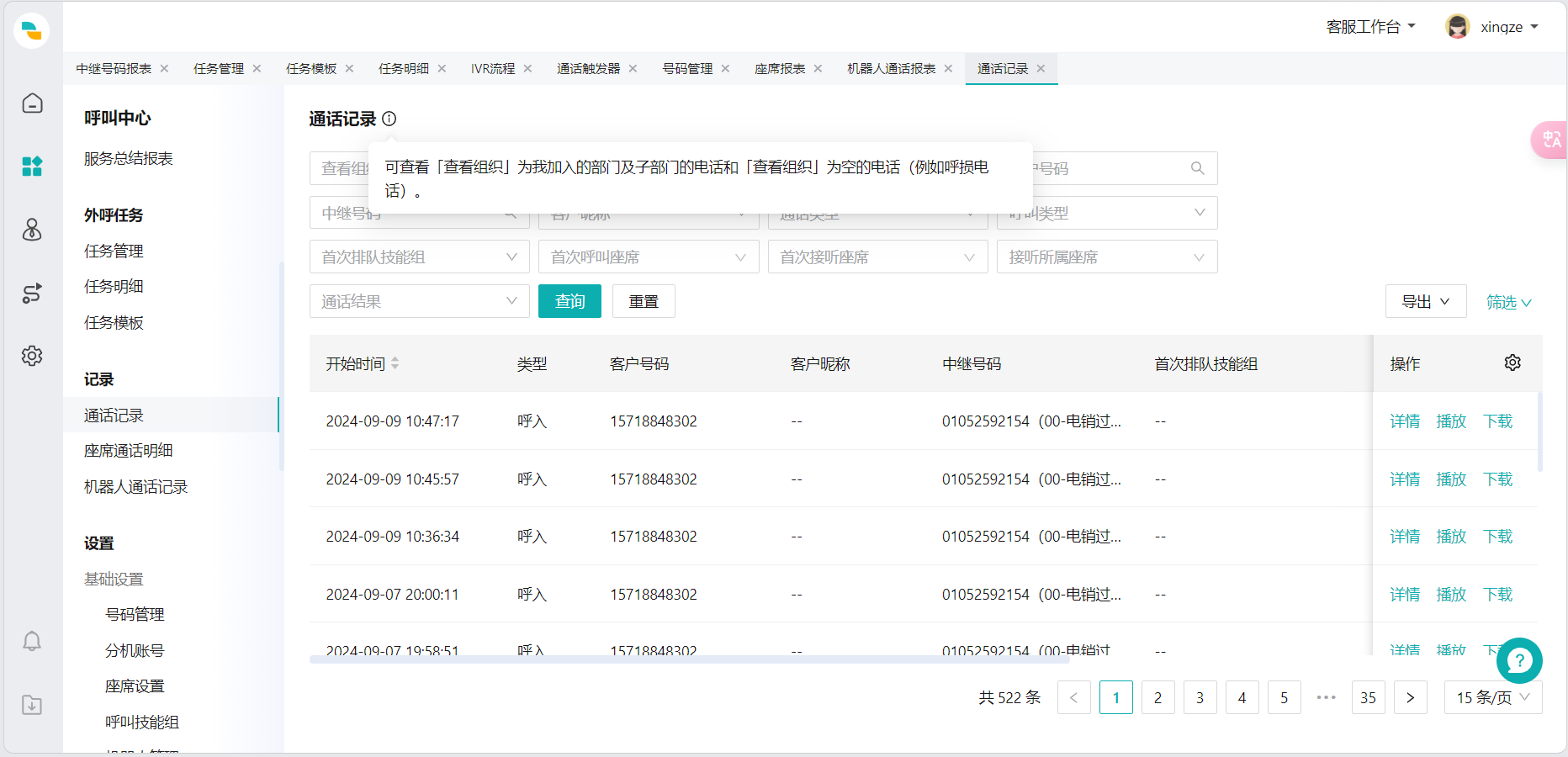Screen dimensions: 1568x757
Task: Open 机器人通话记录 in side menu
Action: click(x=135, y=486)
